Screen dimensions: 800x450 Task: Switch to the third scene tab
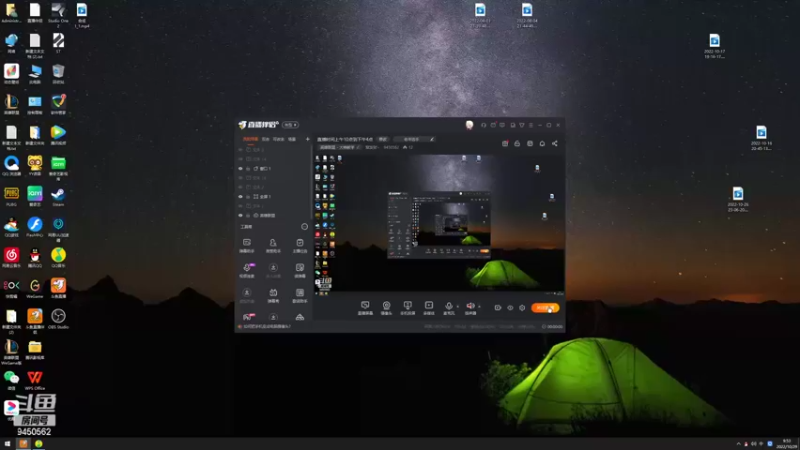(279, 139)
